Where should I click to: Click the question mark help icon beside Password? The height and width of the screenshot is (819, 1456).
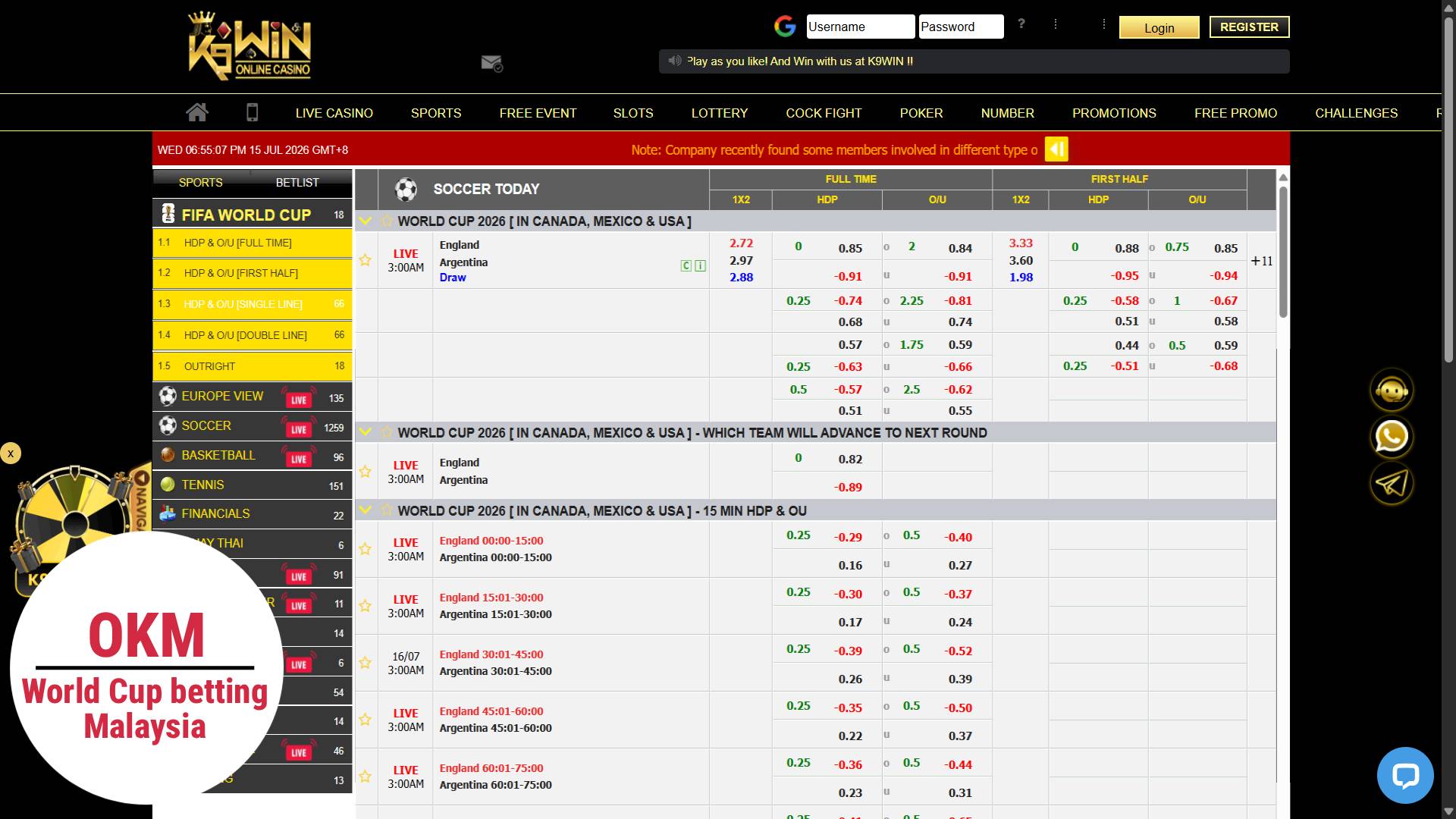1021,24
